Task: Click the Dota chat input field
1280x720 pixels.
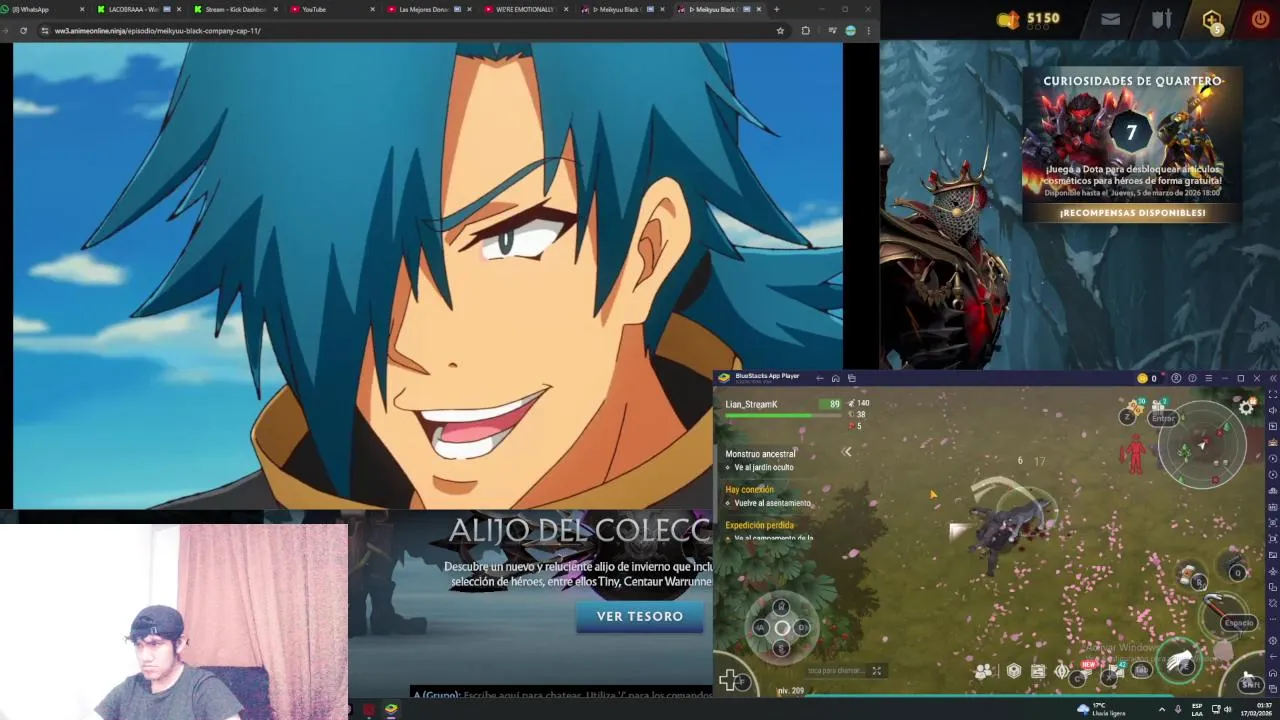Action: (563, 695)
